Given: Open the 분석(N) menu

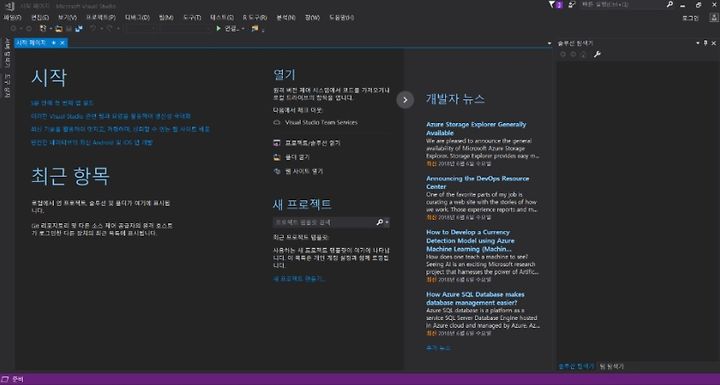Looking at the screenshot, I should click(x=286, y=17).
